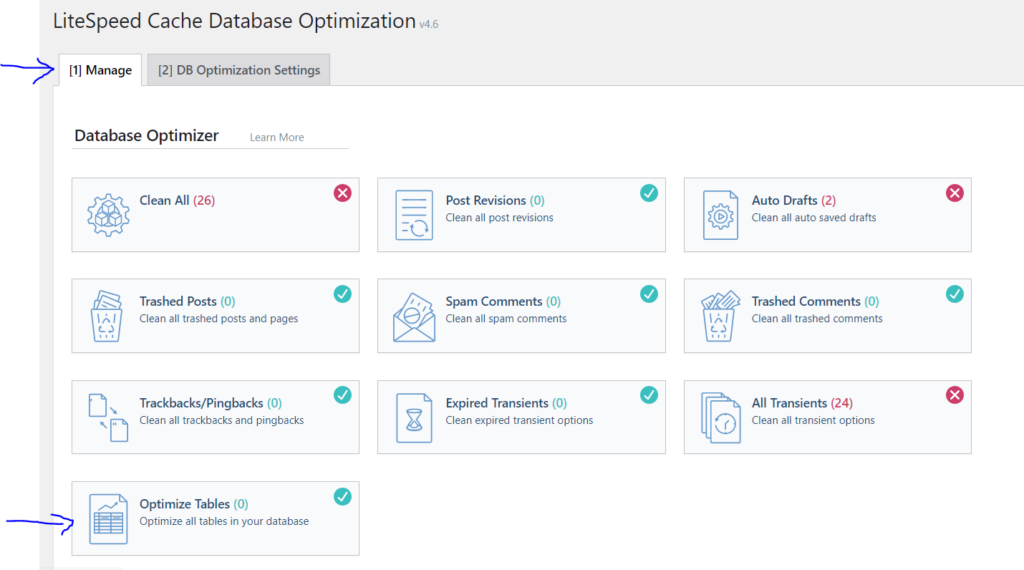Click the Expired Transients hourglass icon
Screen dimensions: 1024x570
coord(414,418)
